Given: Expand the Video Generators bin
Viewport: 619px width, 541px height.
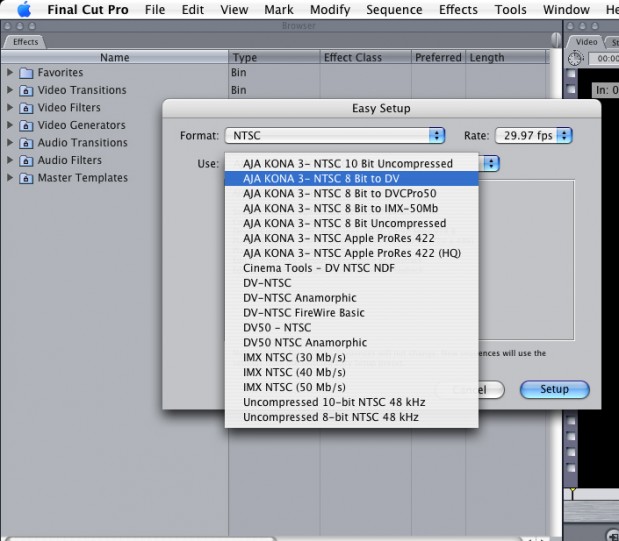Looking at the screenshot, I should 10,125.
